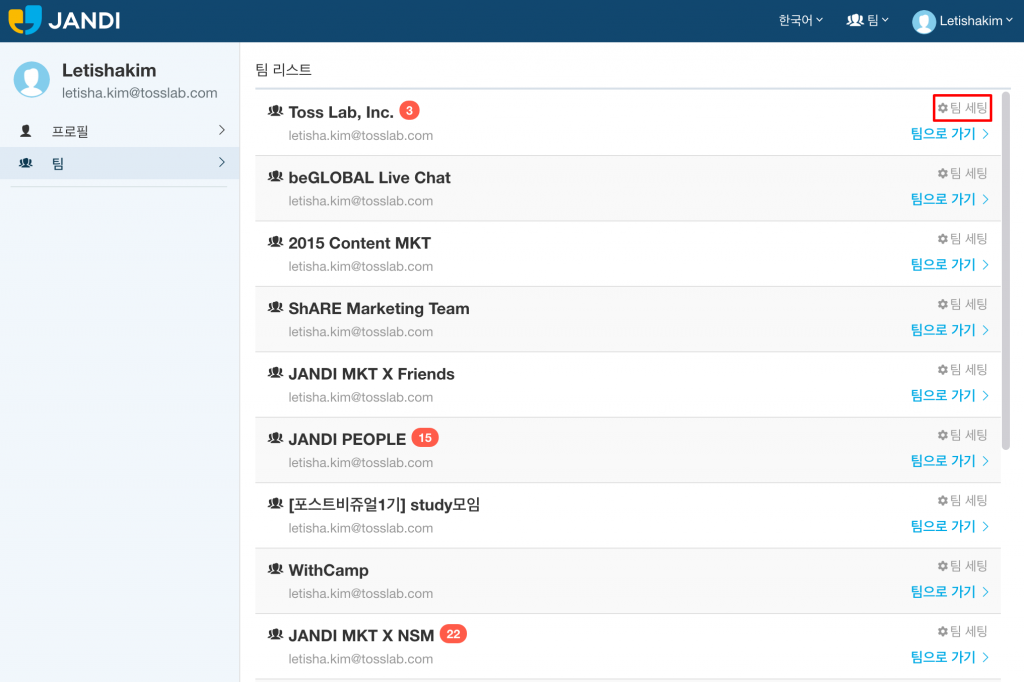The image size is (1024, 682).
Task: Open settings gear for JANDI PEOPLE team
Action: click(941, 435)
